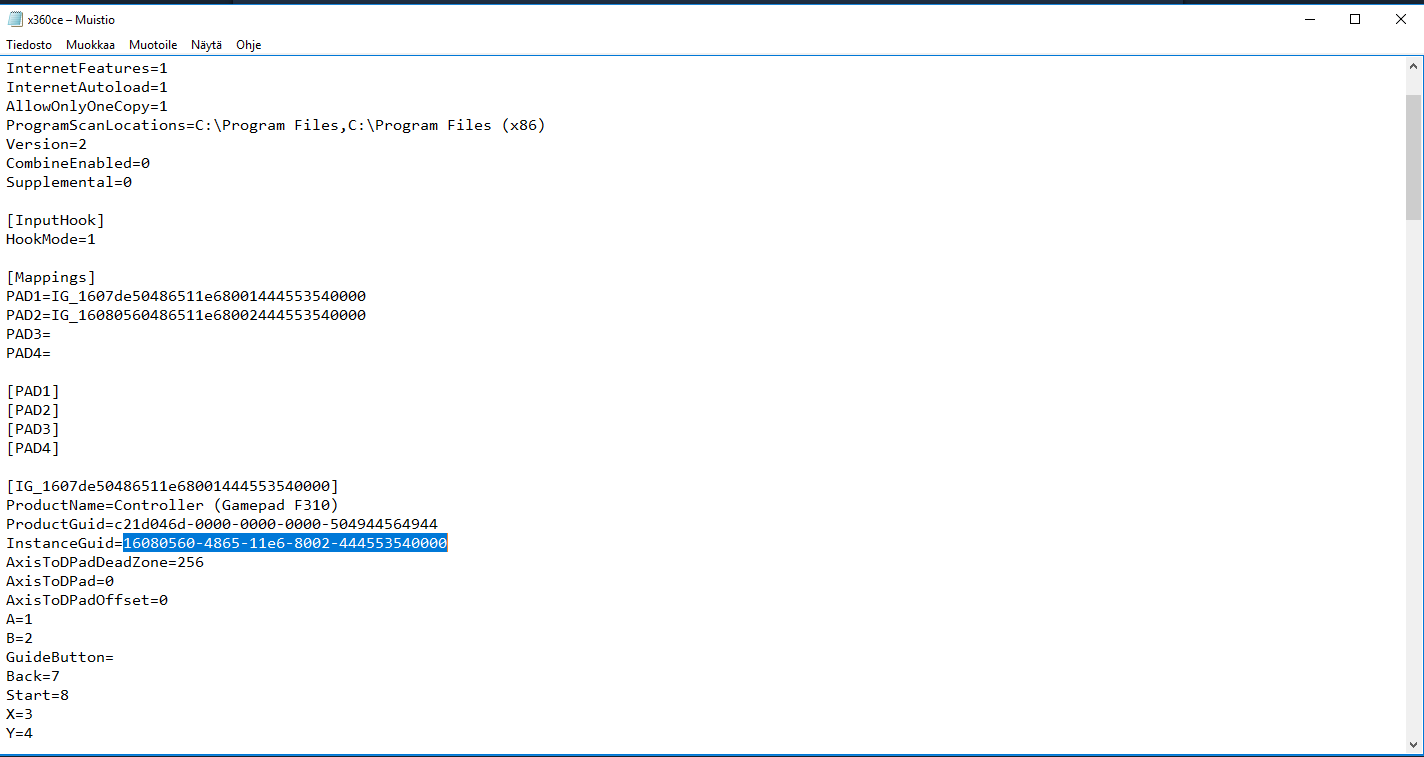Open the Muotoile menu
This screenshot has height=757, width=1424.
153,45
